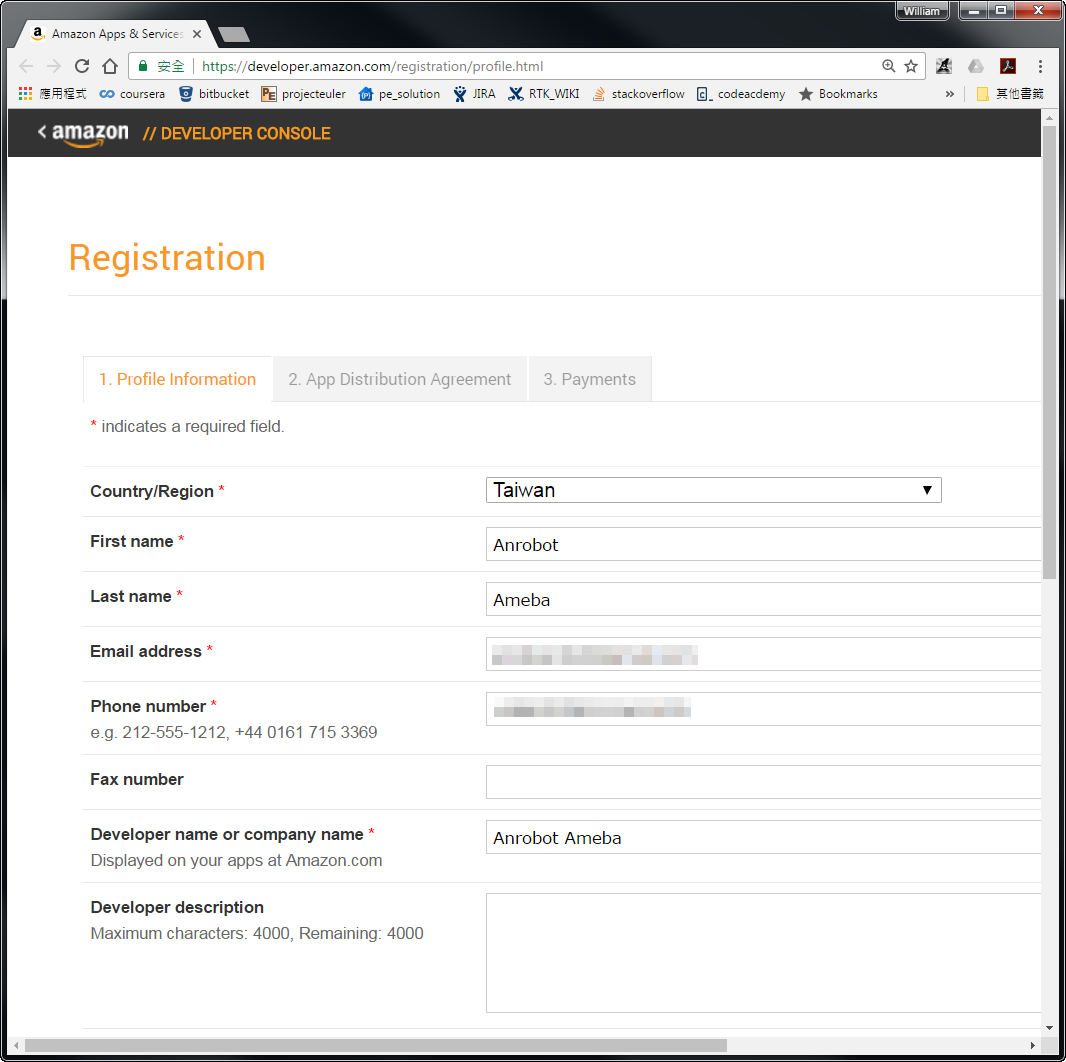Open the bitbucket bookmark
The width and height of the screenshot is (1066, 1062).
coord(214,94)
